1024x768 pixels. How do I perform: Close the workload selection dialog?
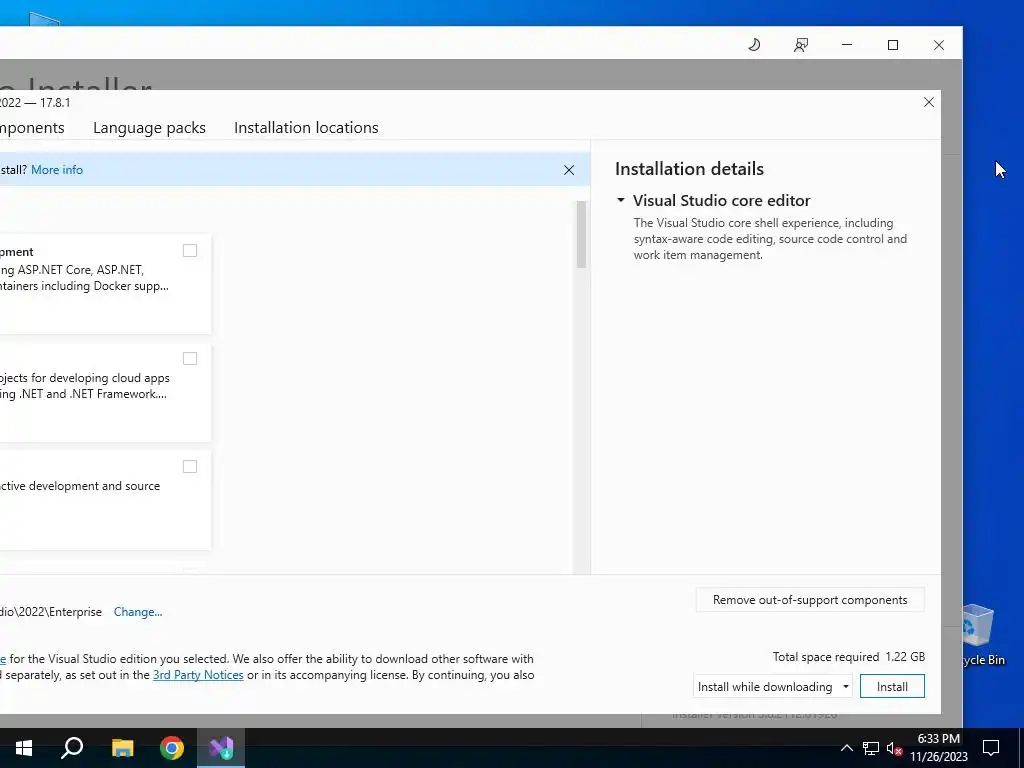929,102
